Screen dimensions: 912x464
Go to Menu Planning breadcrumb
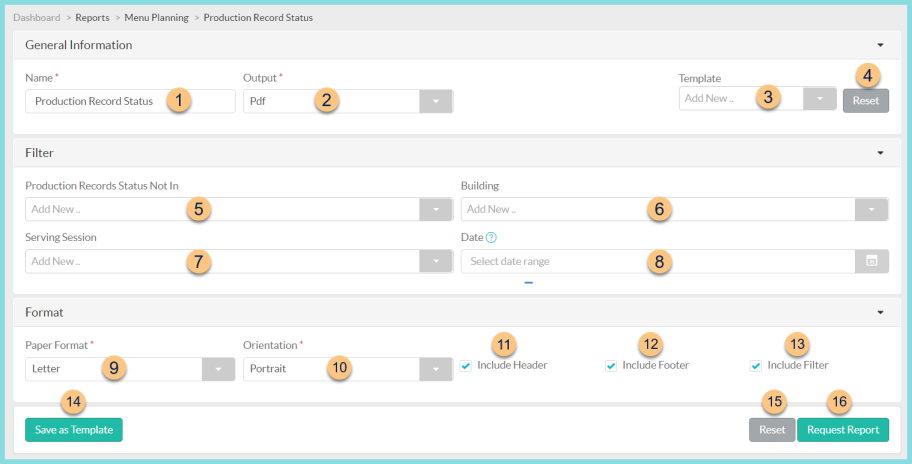(156, 17)
